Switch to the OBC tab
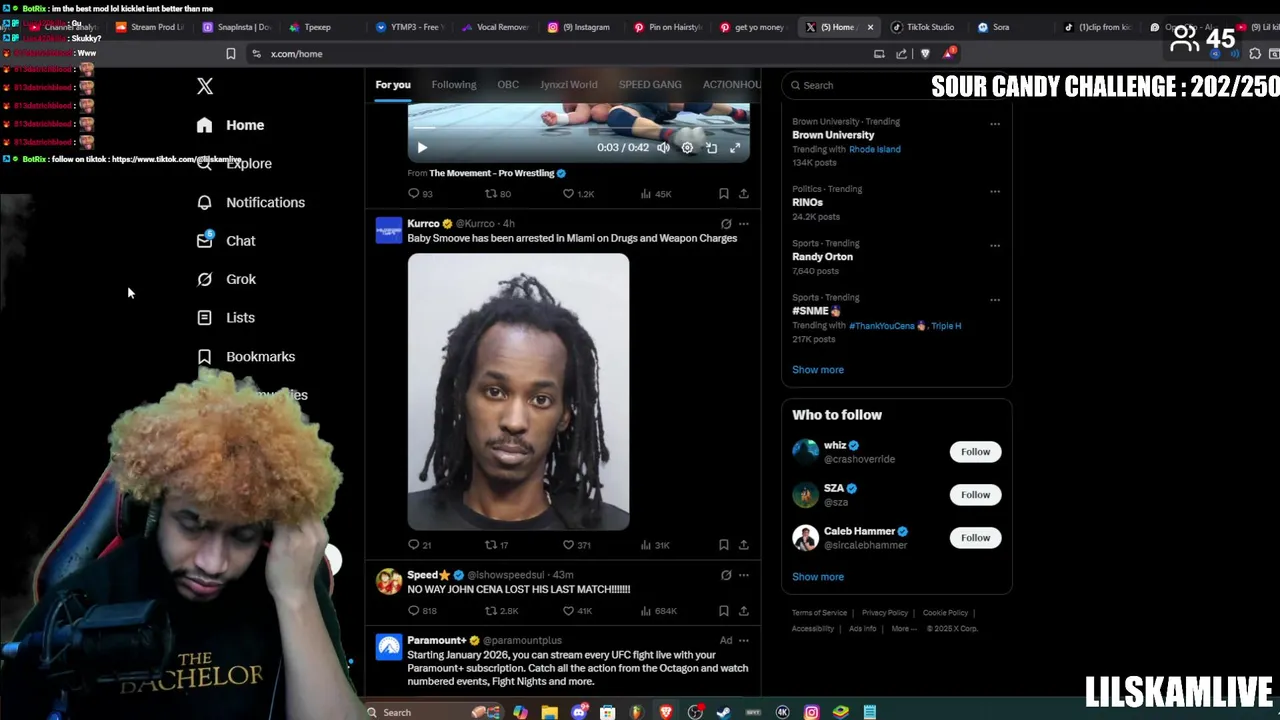 click(x=508, y=85)
